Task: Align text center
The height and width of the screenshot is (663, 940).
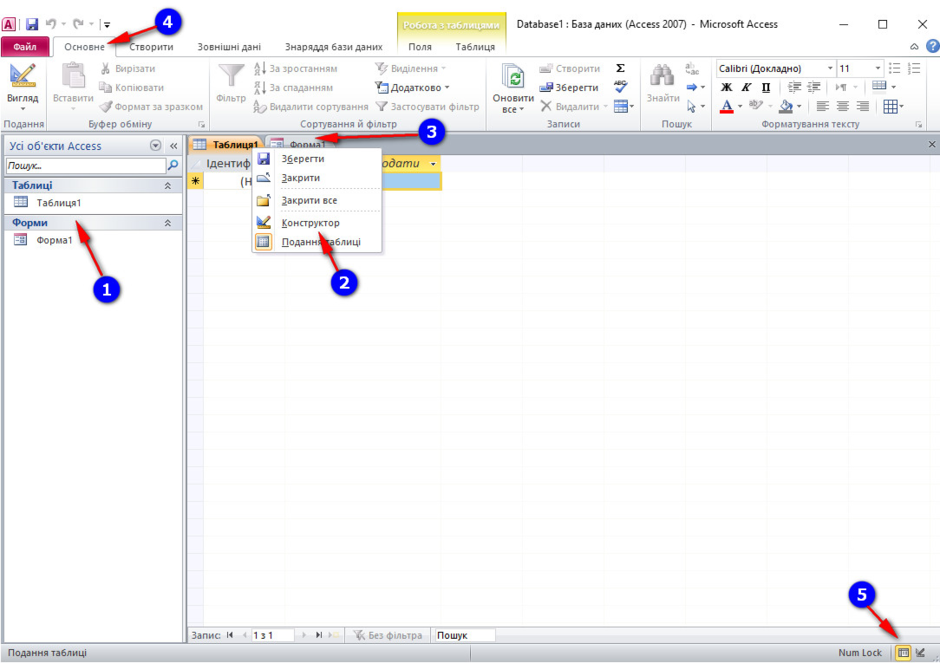Action: [x=842, y=107]
